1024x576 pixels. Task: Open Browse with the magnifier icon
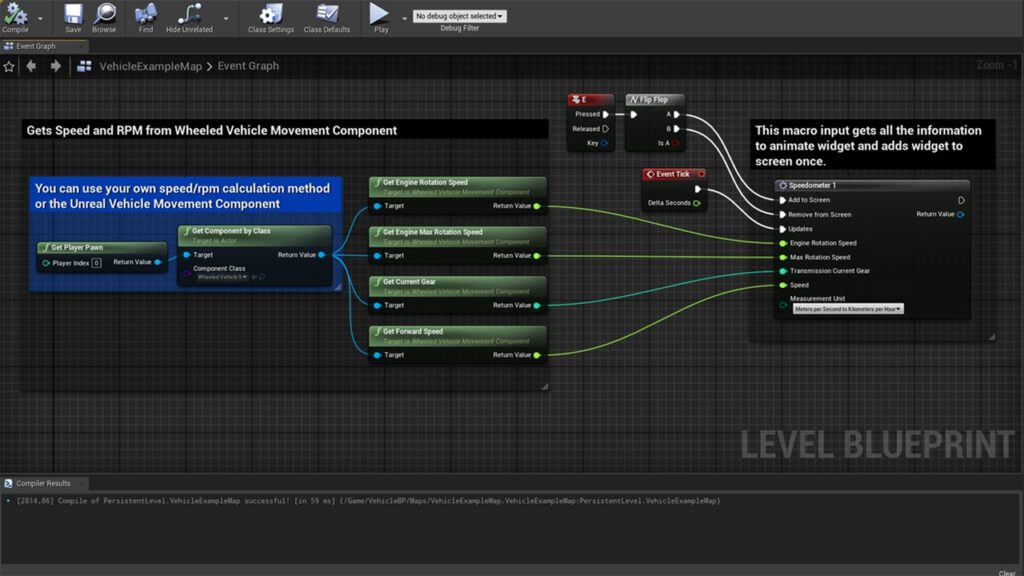tap(104, 14)
